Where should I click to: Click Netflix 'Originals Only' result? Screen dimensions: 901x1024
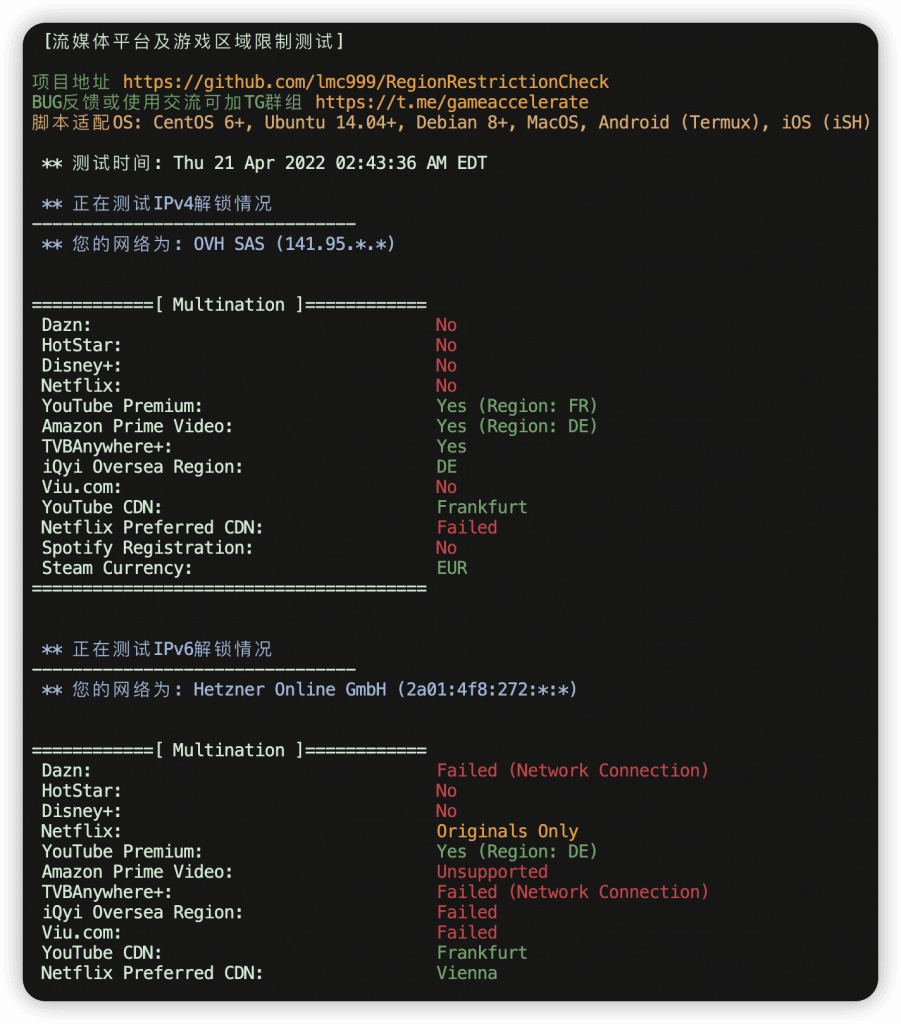tap(507, 831)
